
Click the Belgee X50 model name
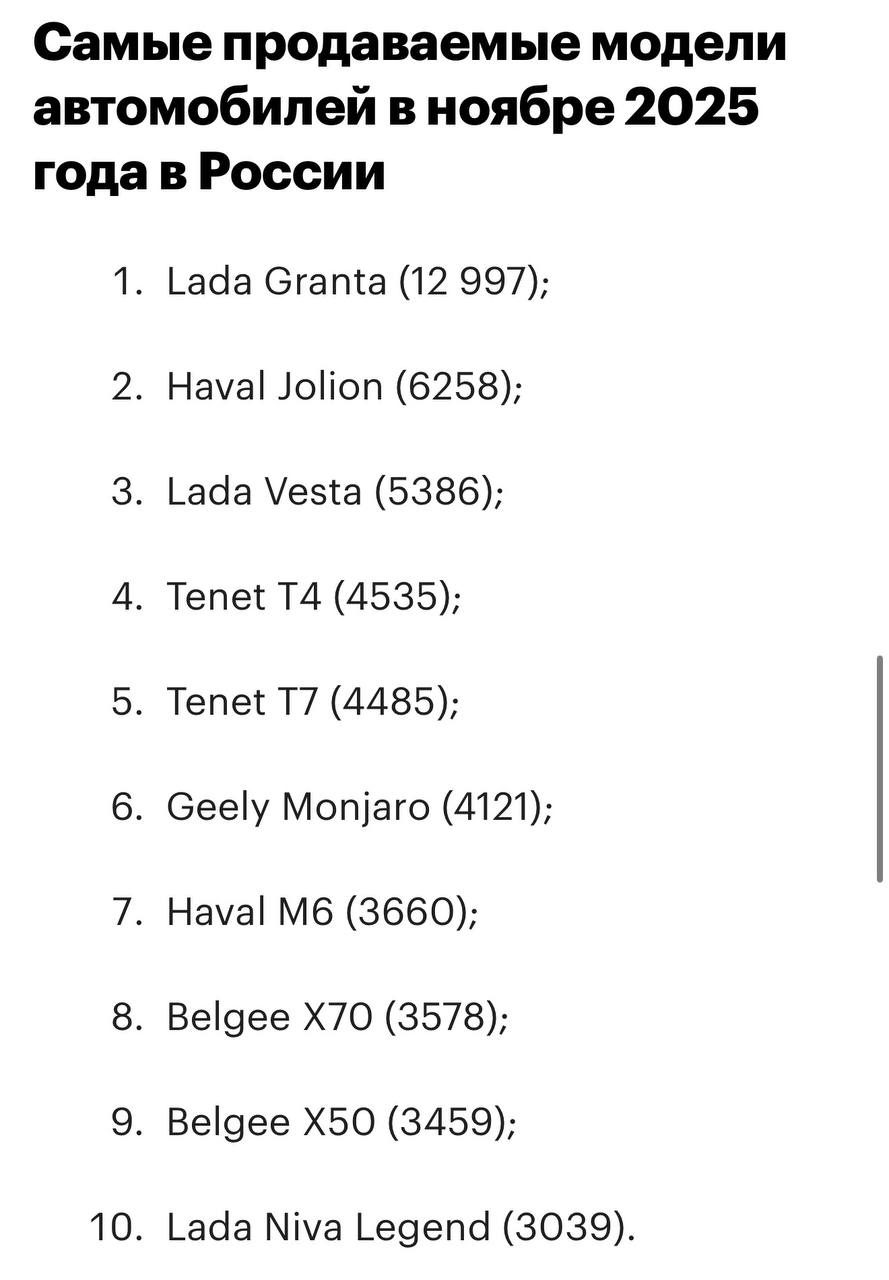(269, 1123)
